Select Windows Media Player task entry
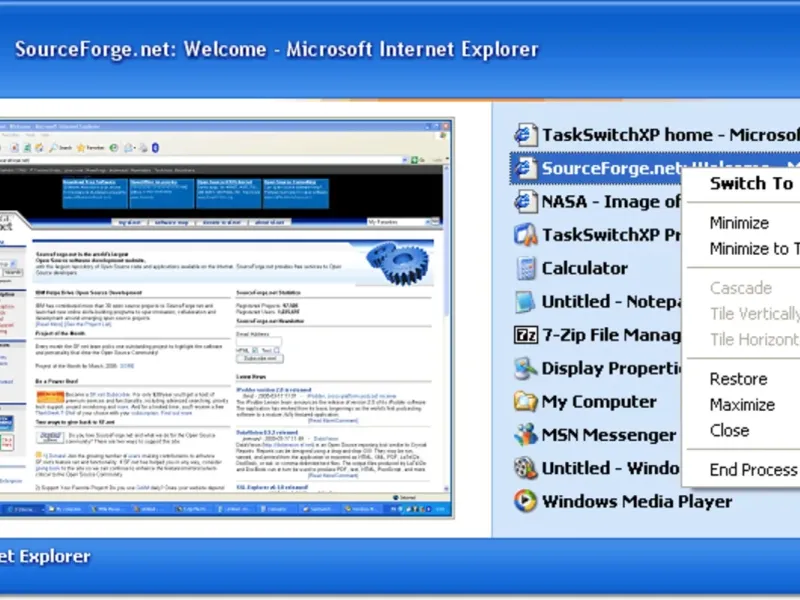800x600 pixels. coord(622,501)
